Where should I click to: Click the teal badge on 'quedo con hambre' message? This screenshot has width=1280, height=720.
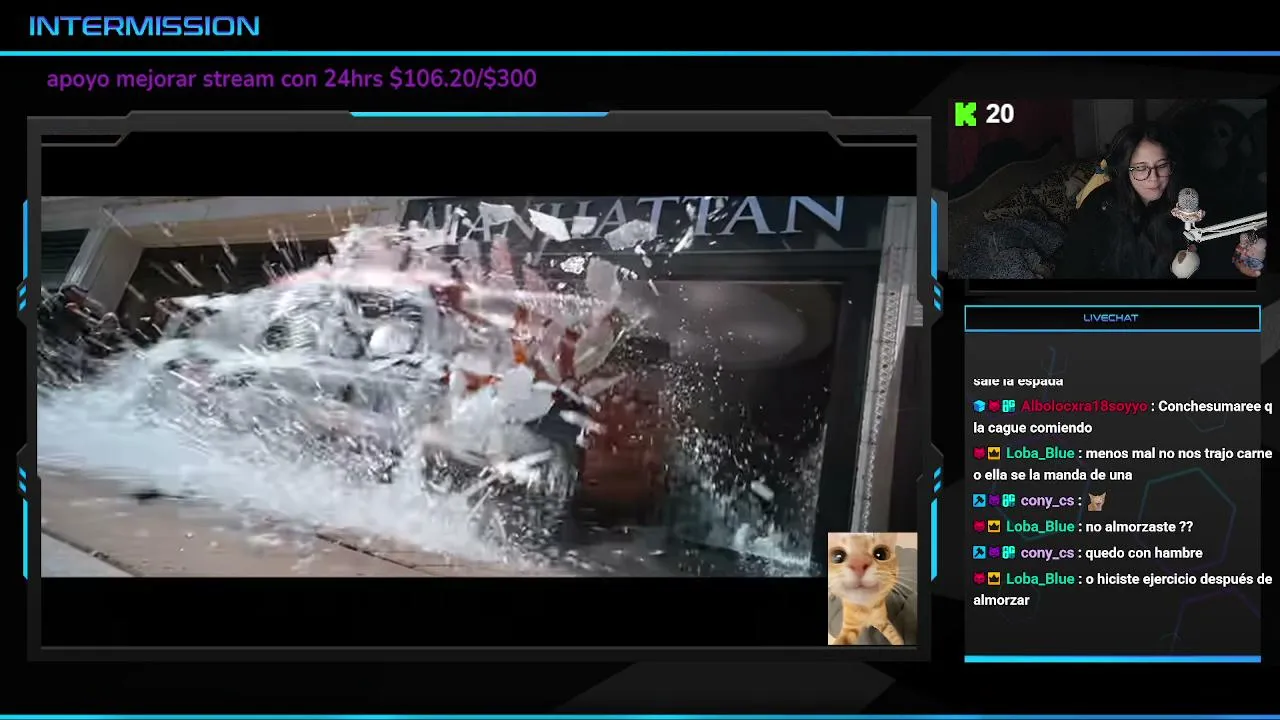[1009, 552]
